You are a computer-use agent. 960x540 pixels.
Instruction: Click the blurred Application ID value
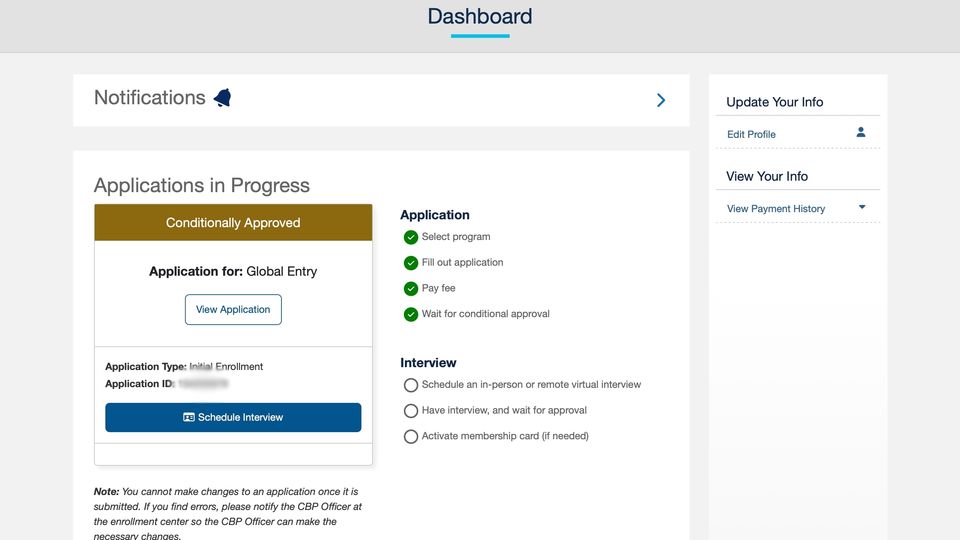click(203, 383)
